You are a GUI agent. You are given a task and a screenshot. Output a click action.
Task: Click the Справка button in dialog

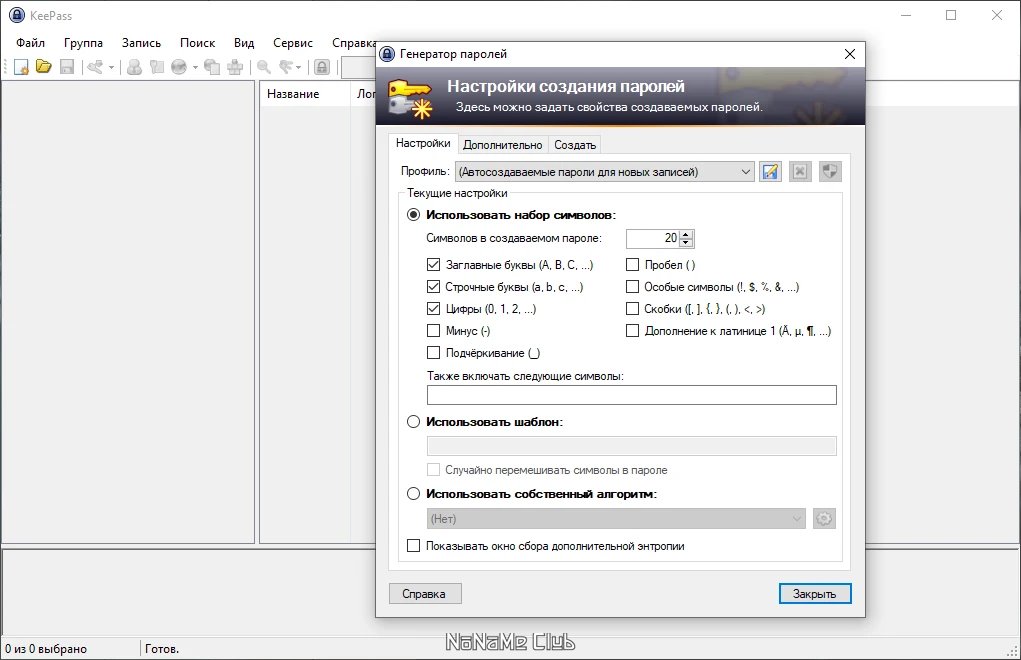pos(425,594)
